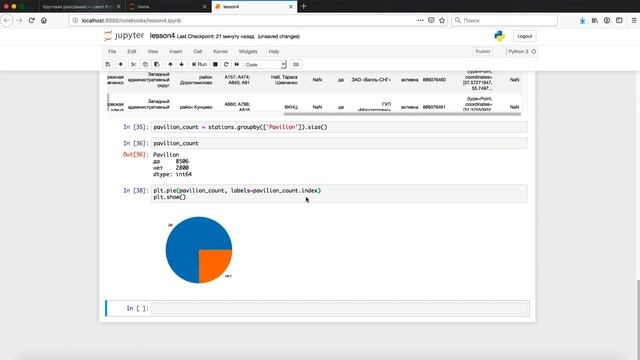Open the Widgets menu
Viewport: 640px width, 360px height.
(248, 51)
